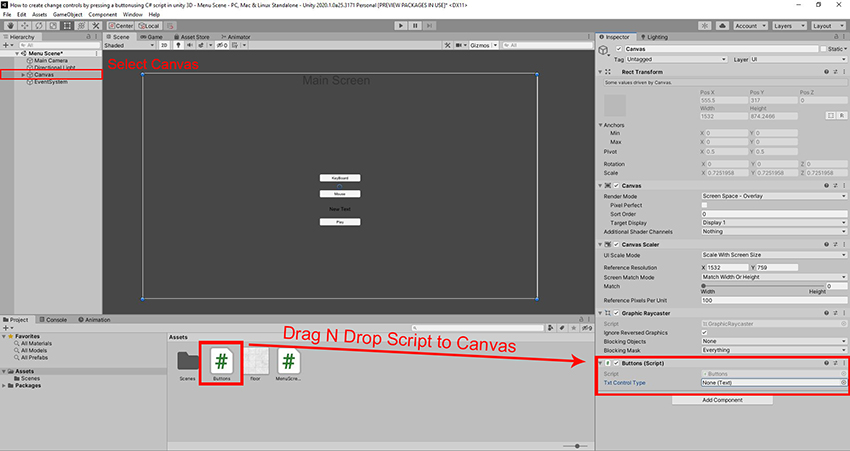The image size is (850, 451).
Task: Toggle Center pivot mode button
Action: tap(120, 25)
